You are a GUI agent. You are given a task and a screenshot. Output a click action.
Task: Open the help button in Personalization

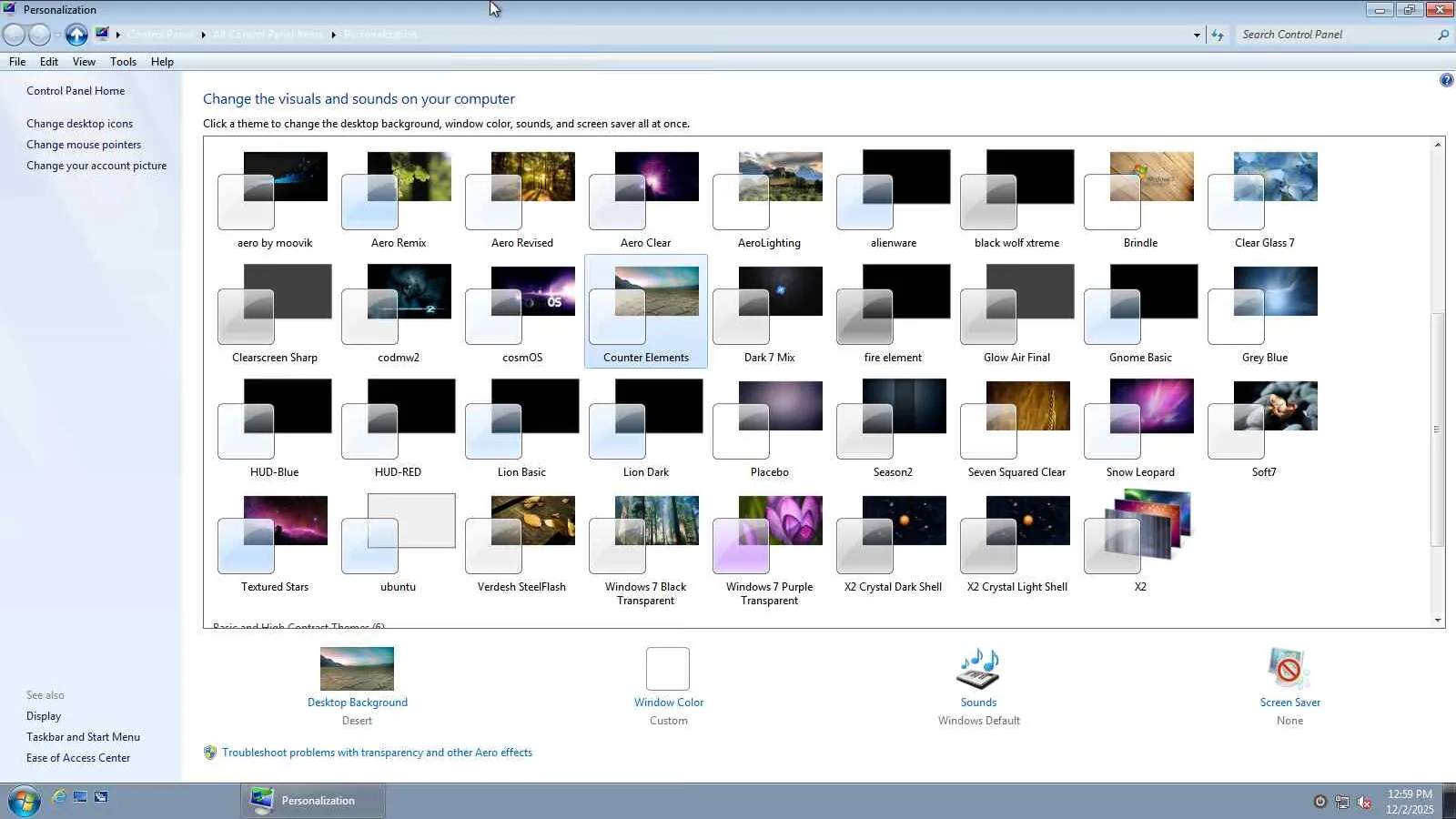point(1446,80)
